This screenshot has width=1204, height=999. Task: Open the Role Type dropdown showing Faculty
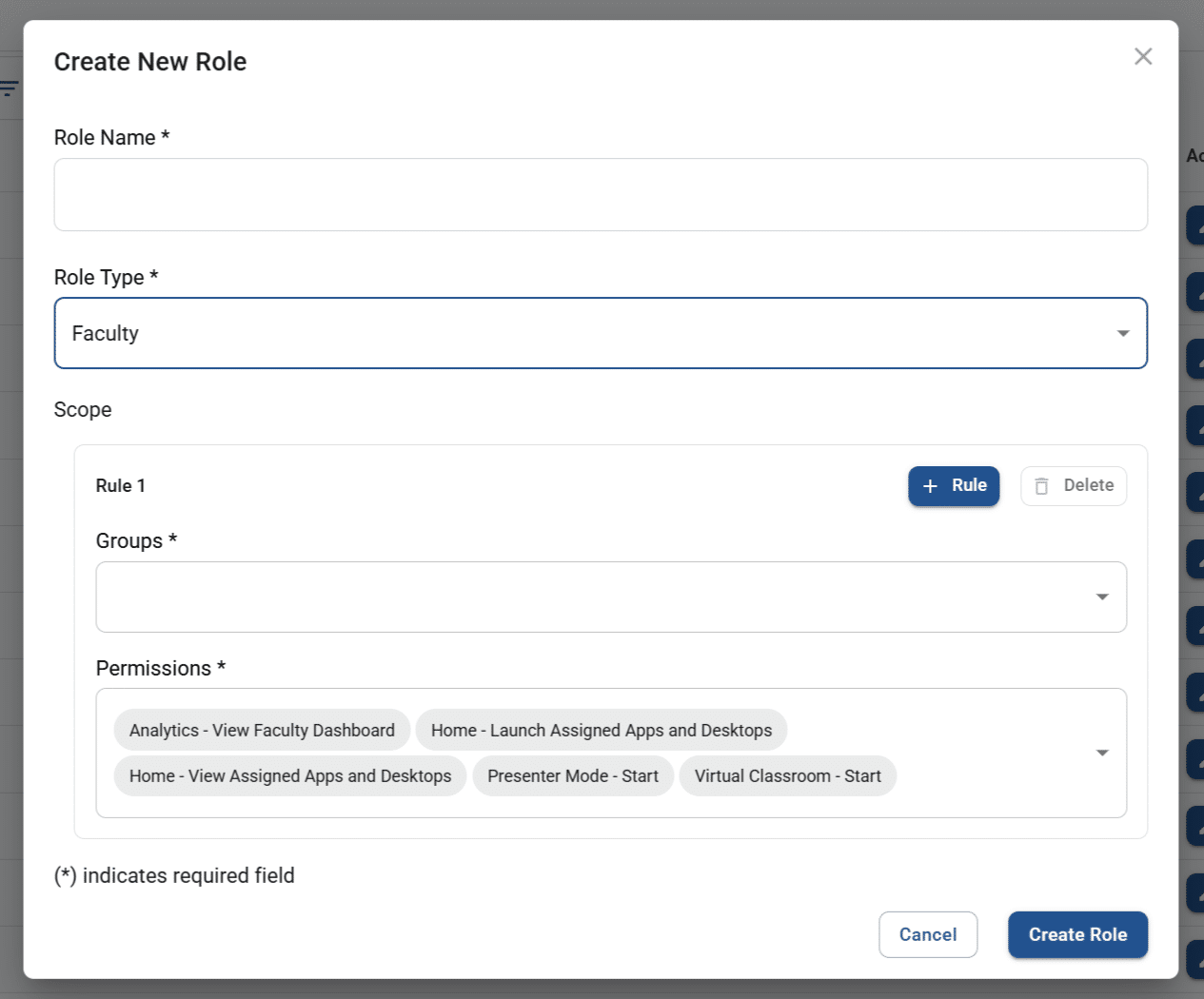tap(601, 333)
